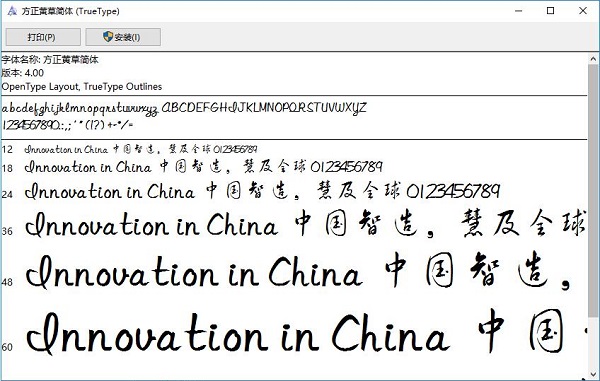Click the window title 方正黄草简体 (TrueType)
Image resolution: width=600 pixels, height=381 pixels.
click(x=70, y=11)
